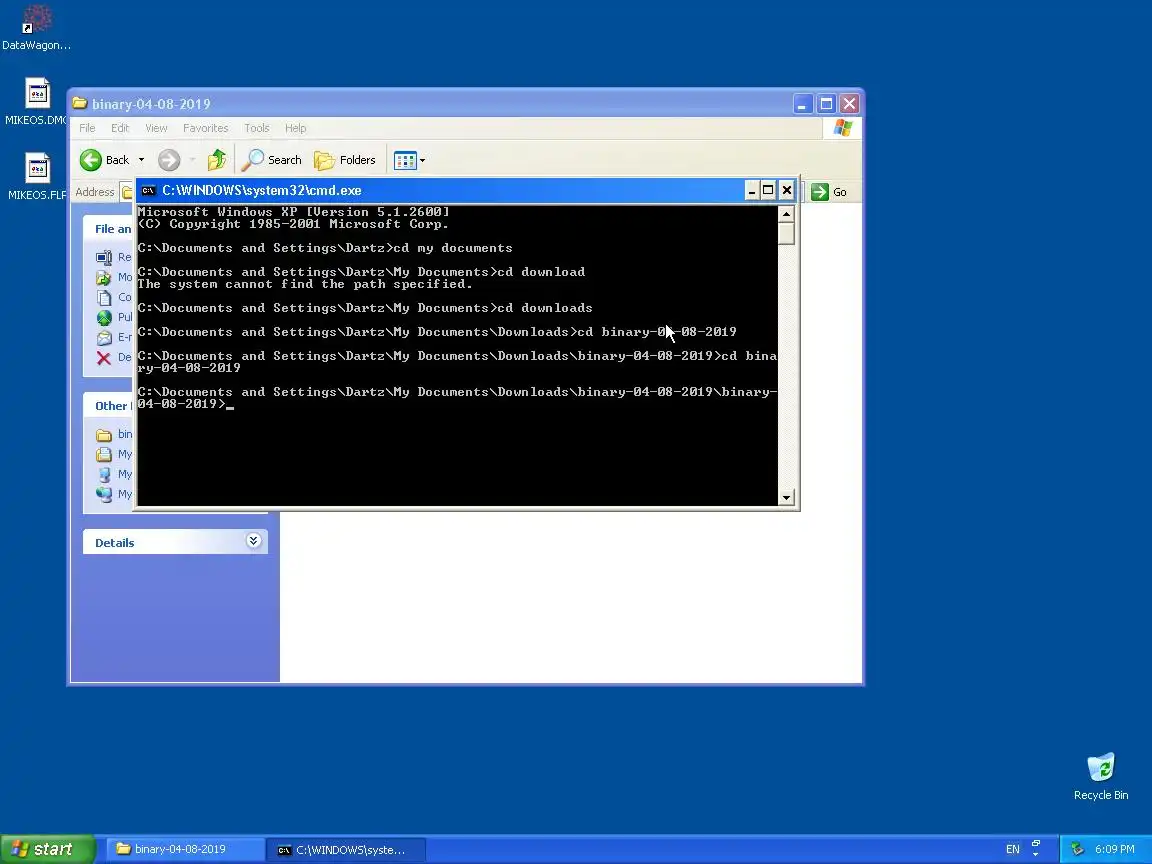Screen dimensions: 1152x864
Task: Click the Go button next to address bar
Action: 829,192
